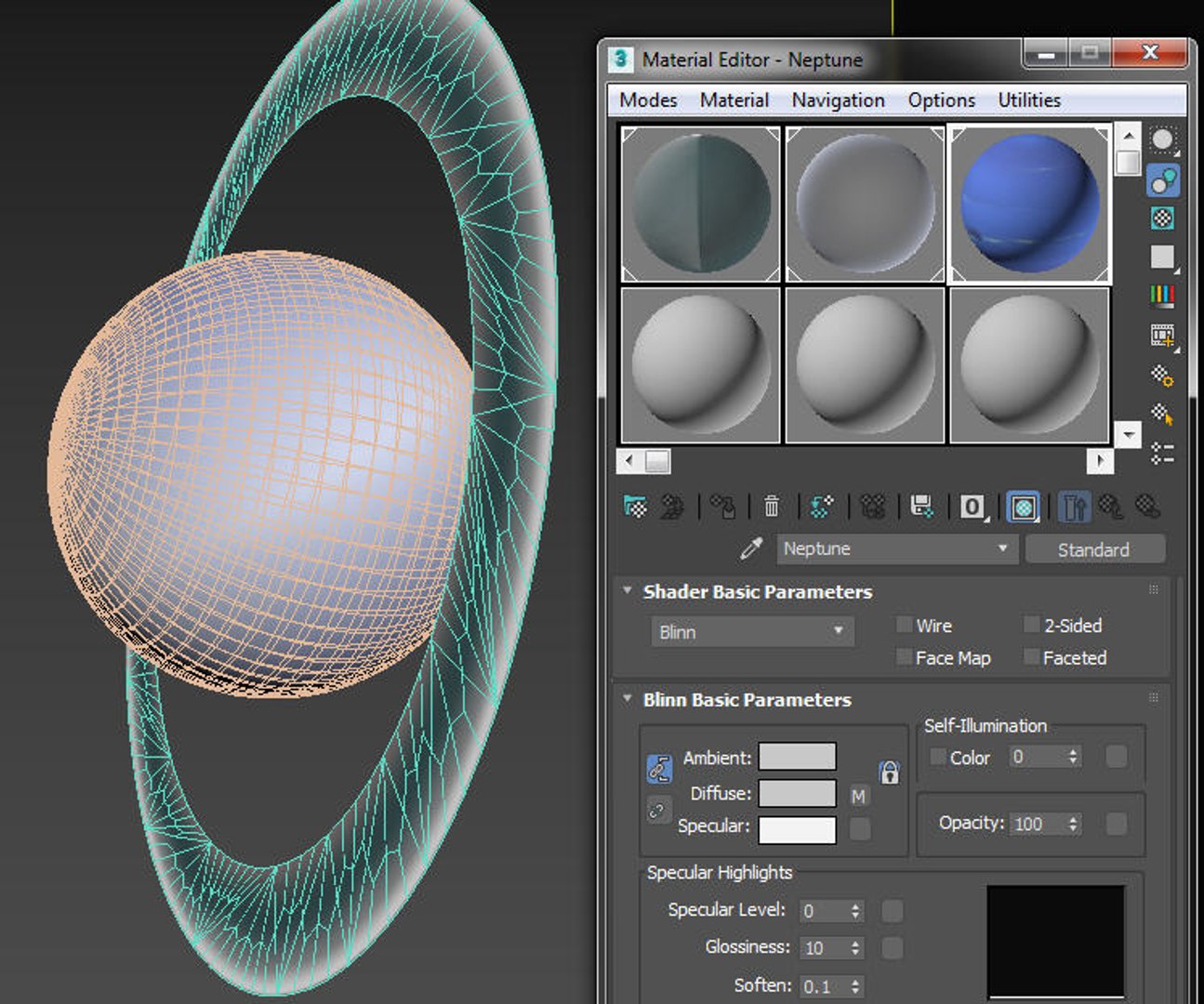The height and width of the screenshot is (1004, 1204).
Task: Enable the Face Map checkbox
Action: (904, 657)
